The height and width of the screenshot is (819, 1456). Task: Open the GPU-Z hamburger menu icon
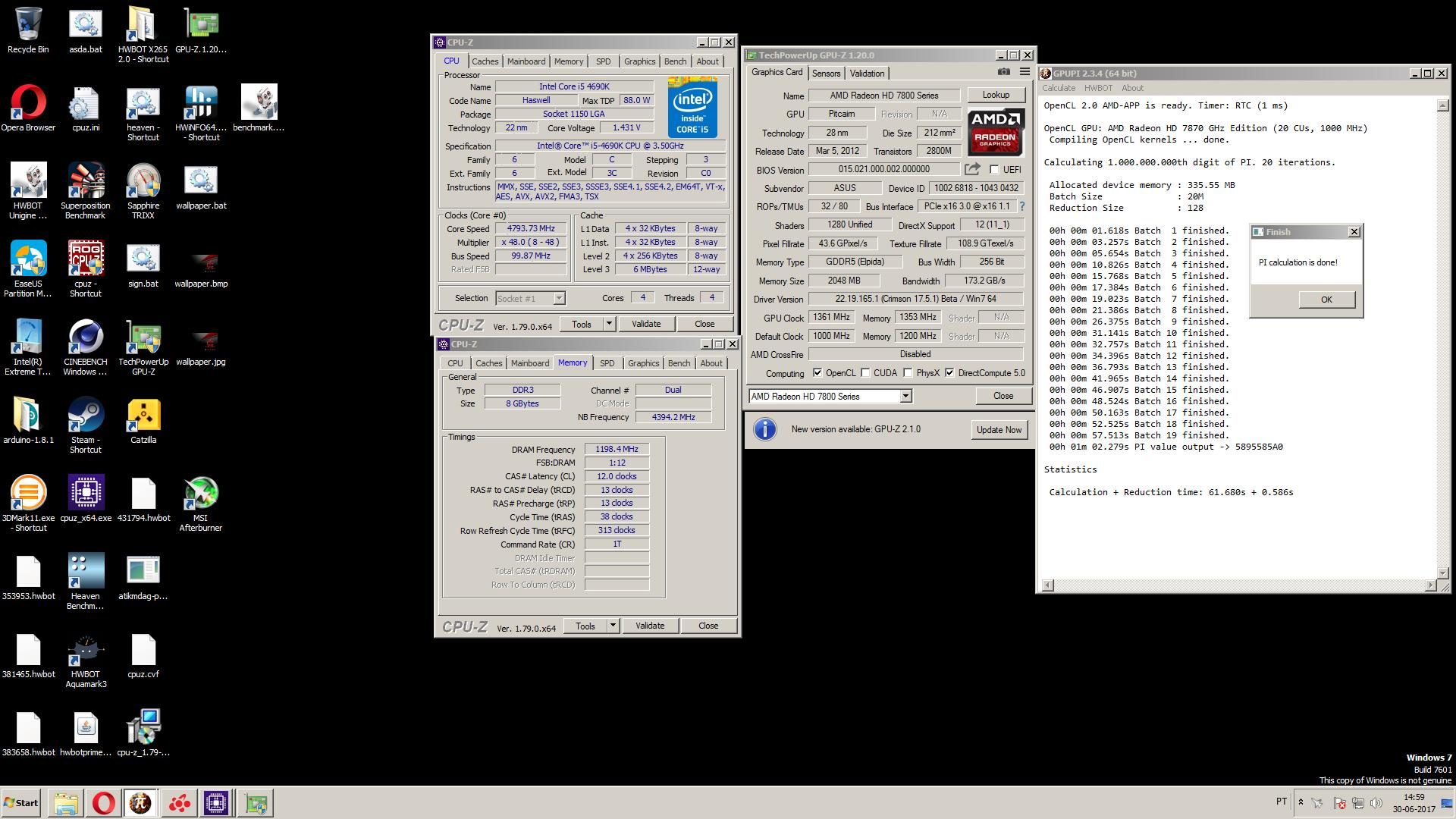[1025, 72]
